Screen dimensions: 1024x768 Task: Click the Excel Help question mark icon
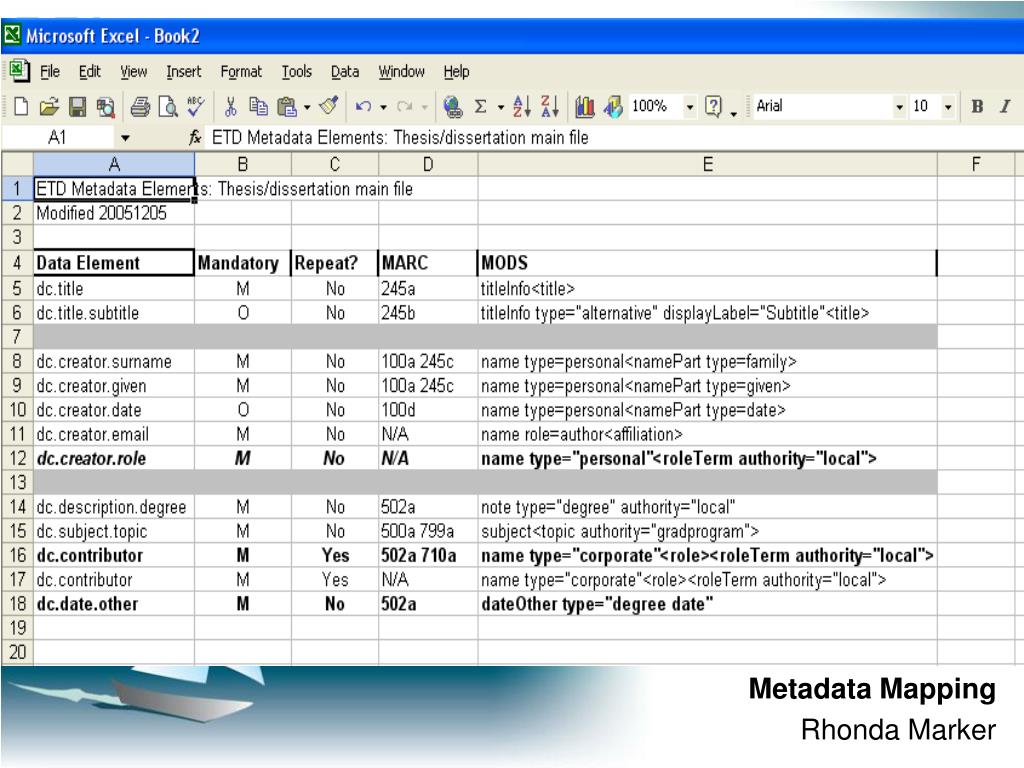(713, 106)
